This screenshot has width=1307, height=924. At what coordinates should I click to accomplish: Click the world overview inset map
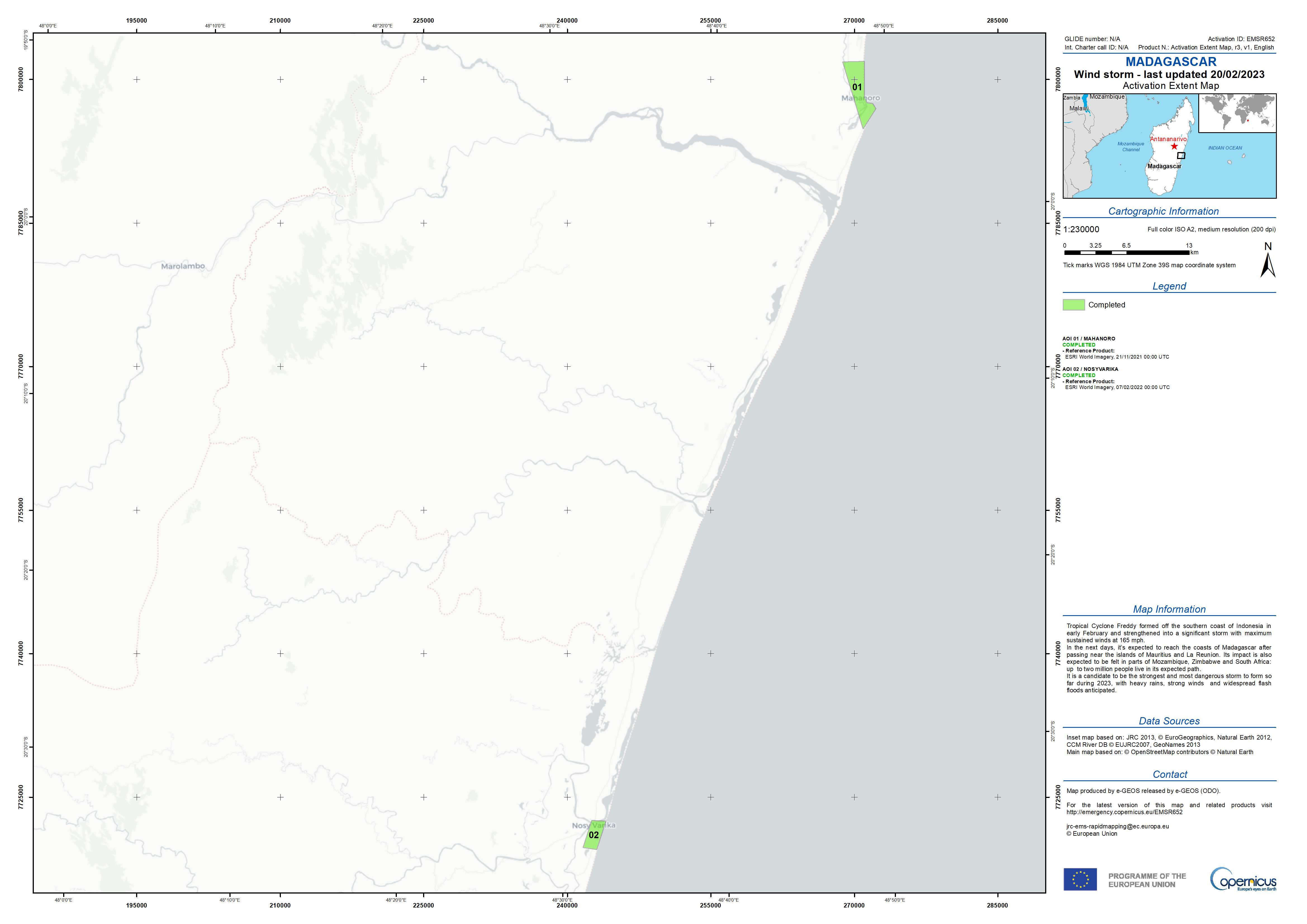click(x=1237, y=113)
